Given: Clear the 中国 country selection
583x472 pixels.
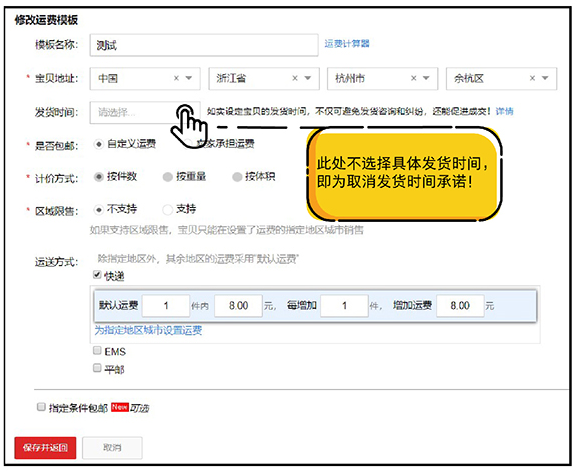Looking at the screenshot, I should pos(177,78).
